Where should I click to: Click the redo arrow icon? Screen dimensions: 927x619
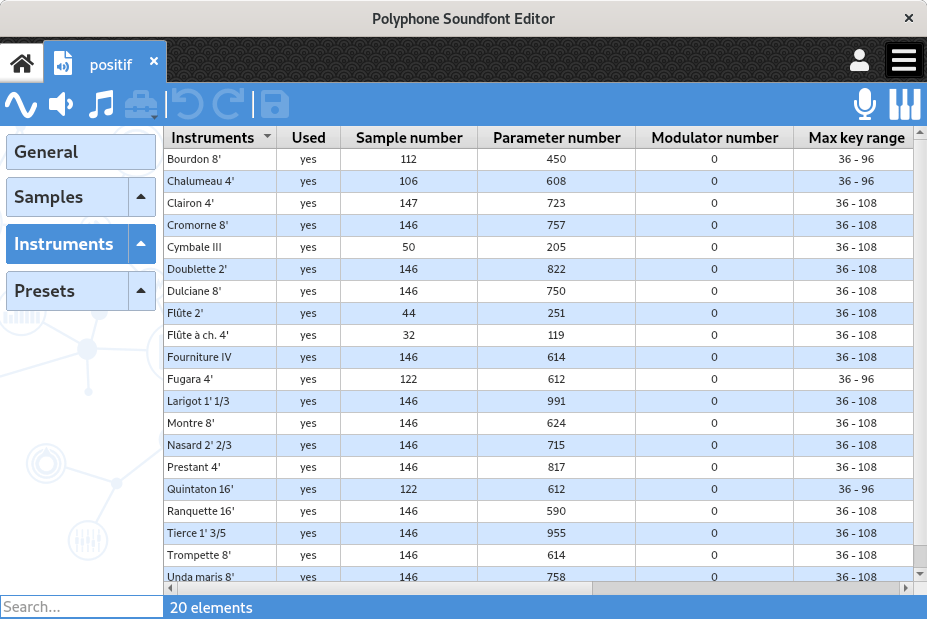pos(228,105)
